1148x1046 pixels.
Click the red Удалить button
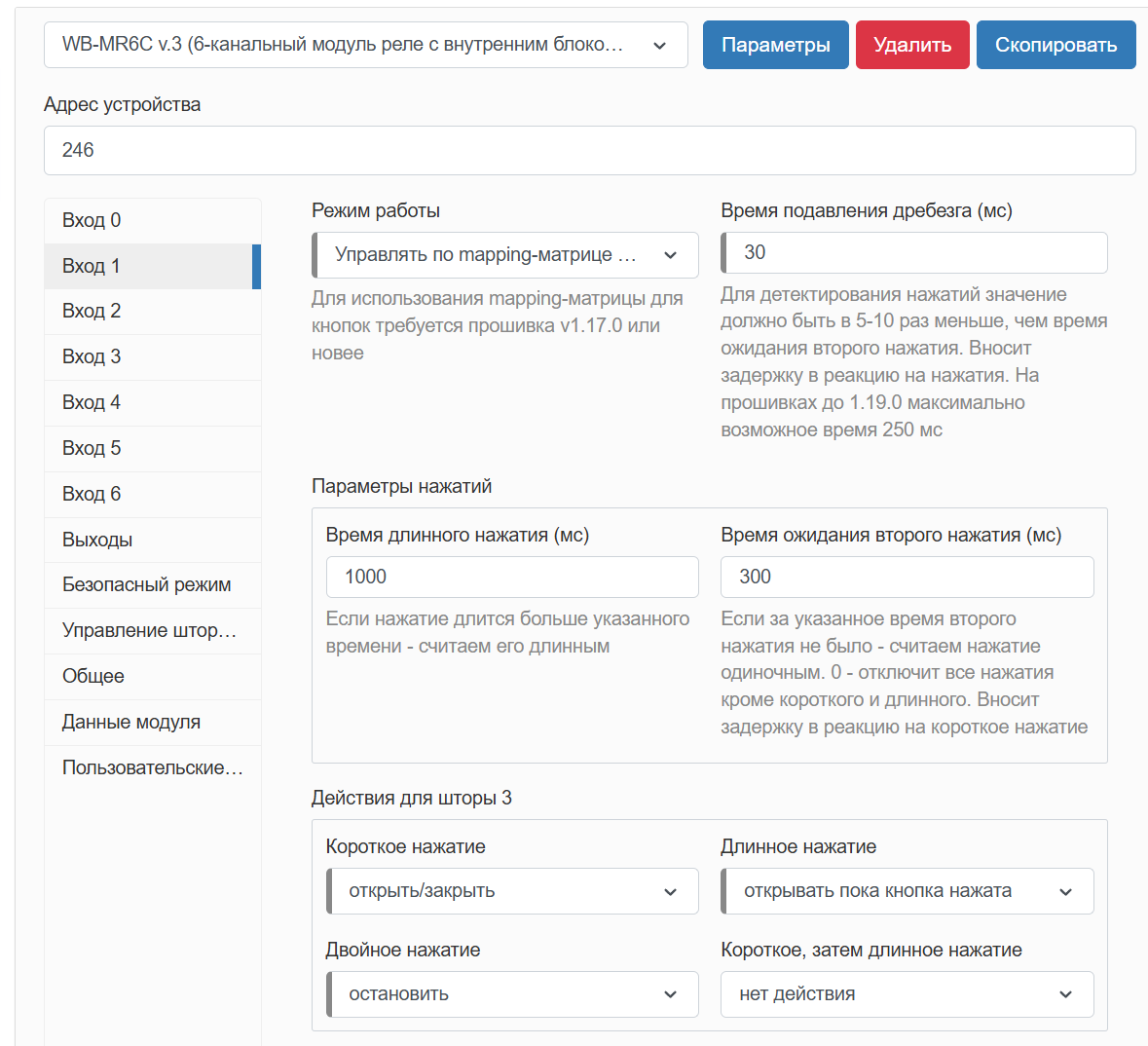[x=912, y=45]
